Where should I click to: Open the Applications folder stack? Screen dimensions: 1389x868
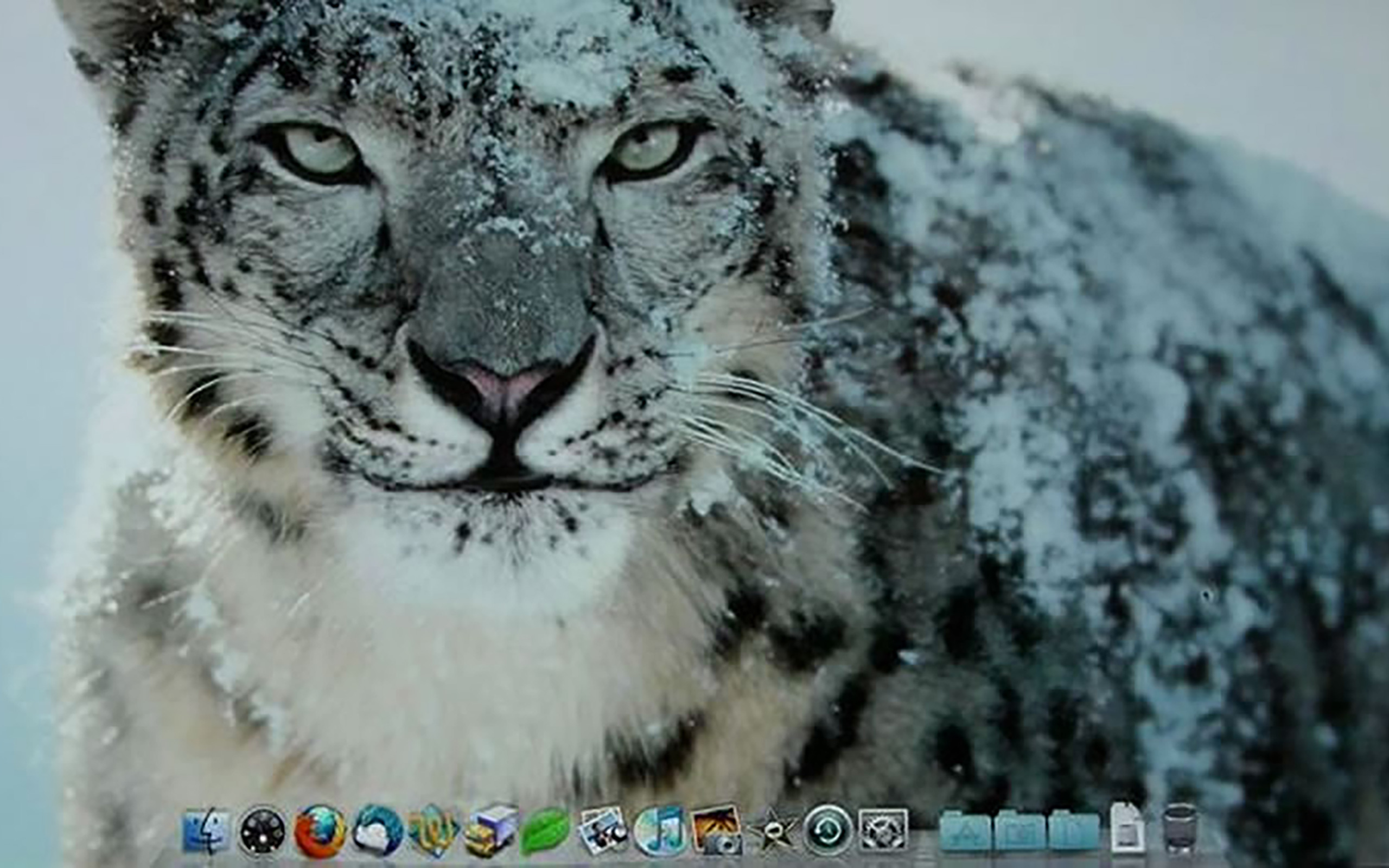966,831
